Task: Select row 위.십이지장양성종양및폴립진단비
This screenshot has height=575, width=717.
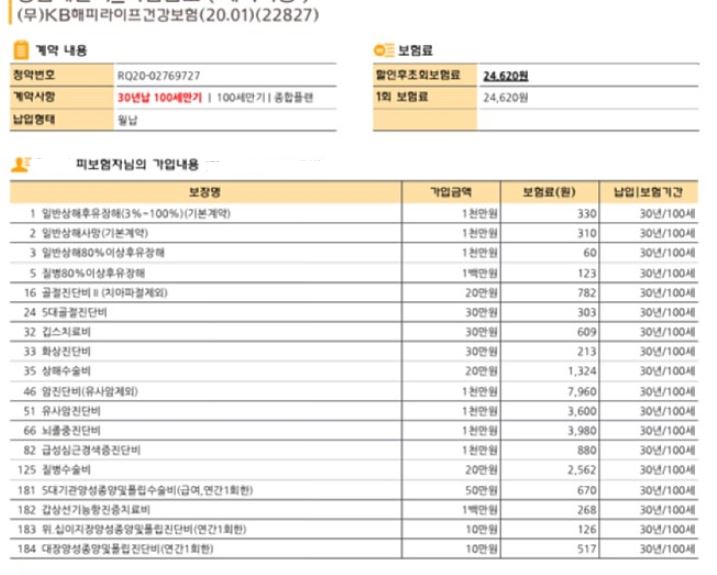Action: (354, 530)
